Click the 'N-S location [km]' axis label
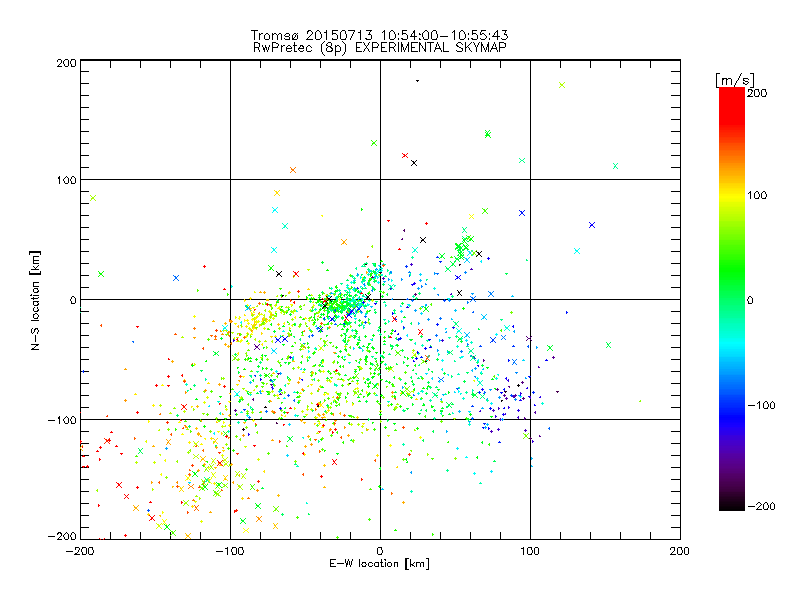800x600 pixels. coord(35,300)
